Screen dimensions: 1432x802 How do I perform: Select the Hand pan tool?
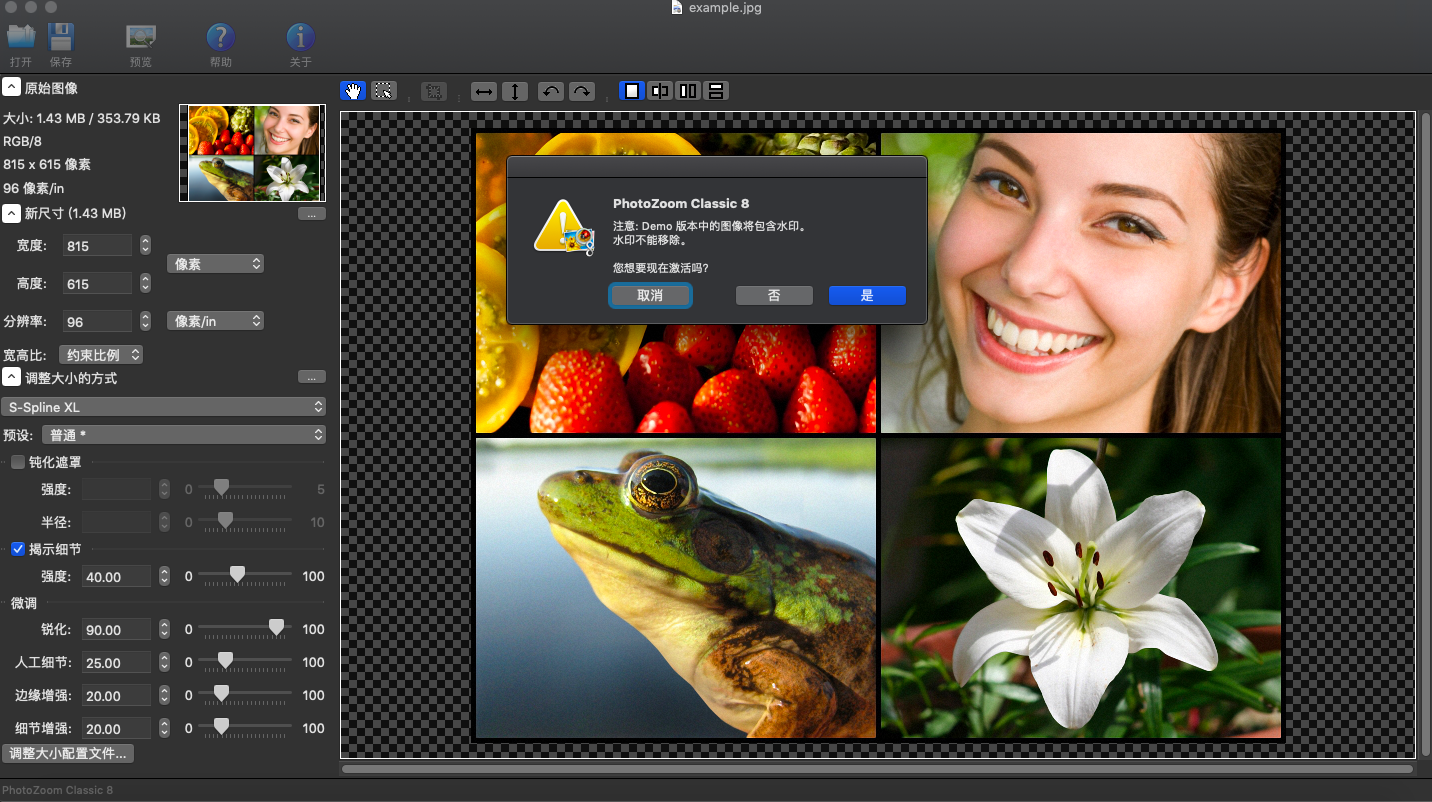(352, 90)
